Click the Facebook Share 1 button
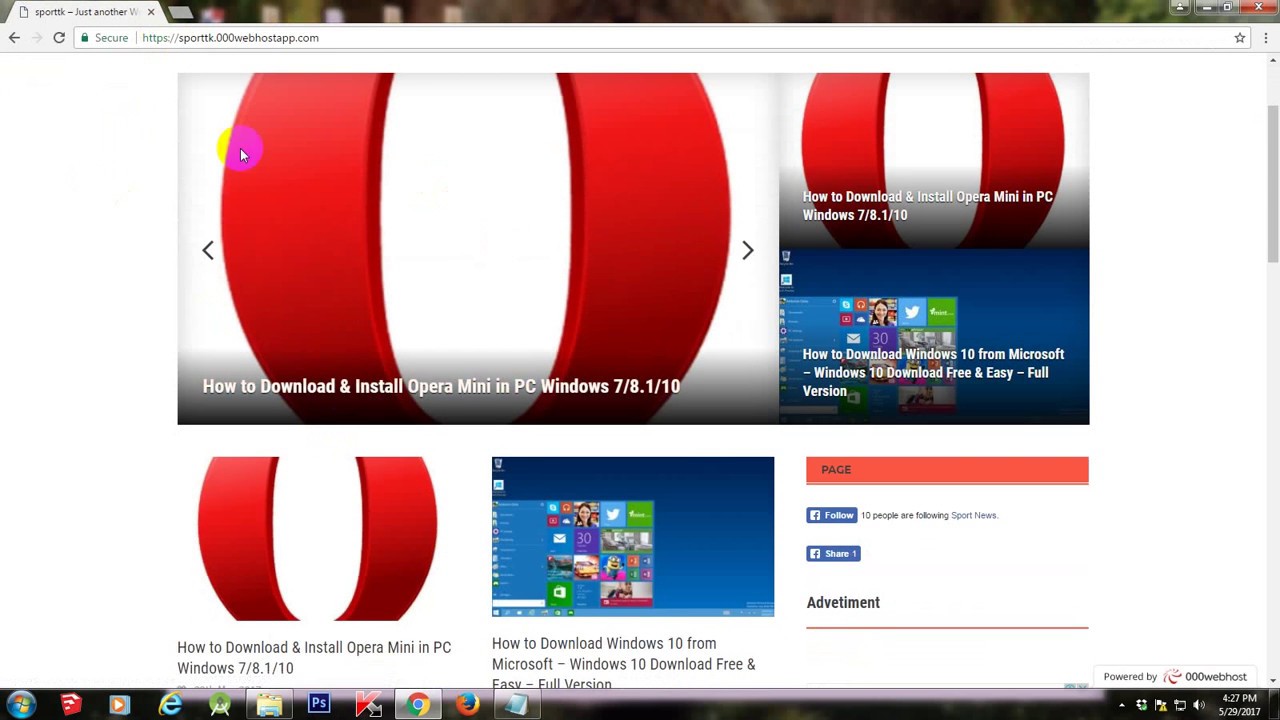This screenshot has height=720, width=1280. tap(834, 553)
